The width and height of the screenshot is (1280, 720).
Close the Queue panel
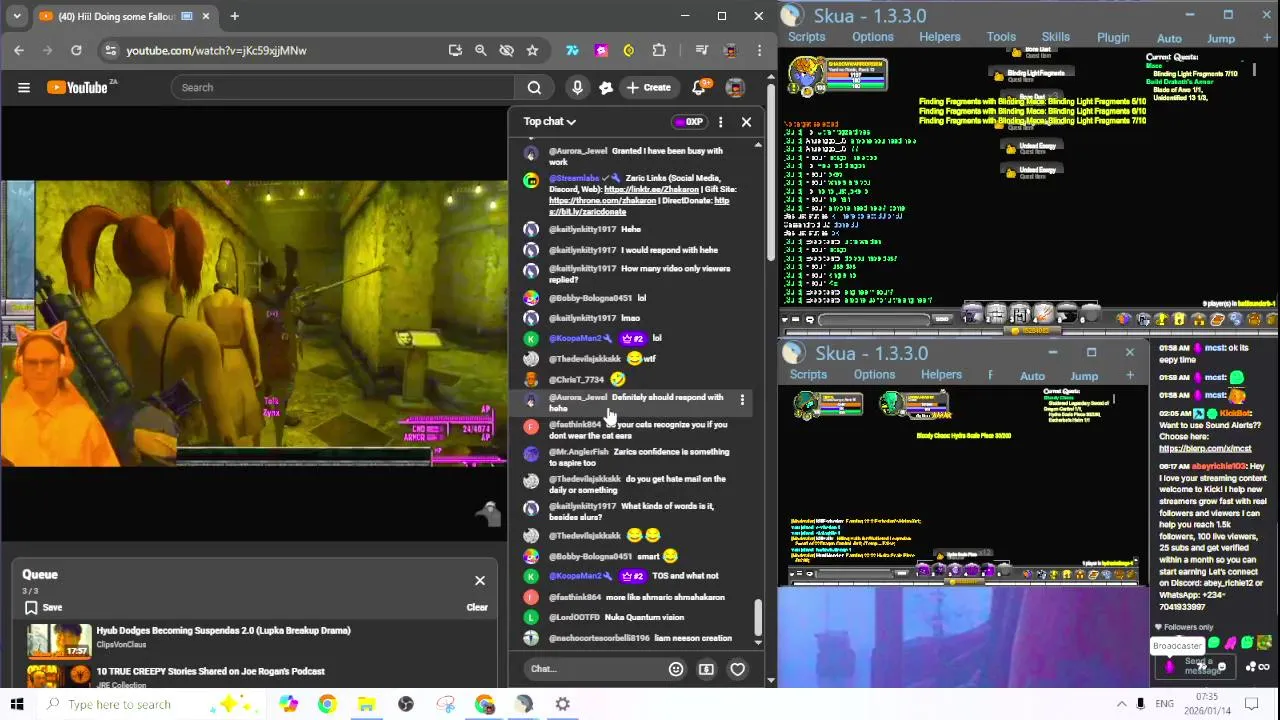480,580
